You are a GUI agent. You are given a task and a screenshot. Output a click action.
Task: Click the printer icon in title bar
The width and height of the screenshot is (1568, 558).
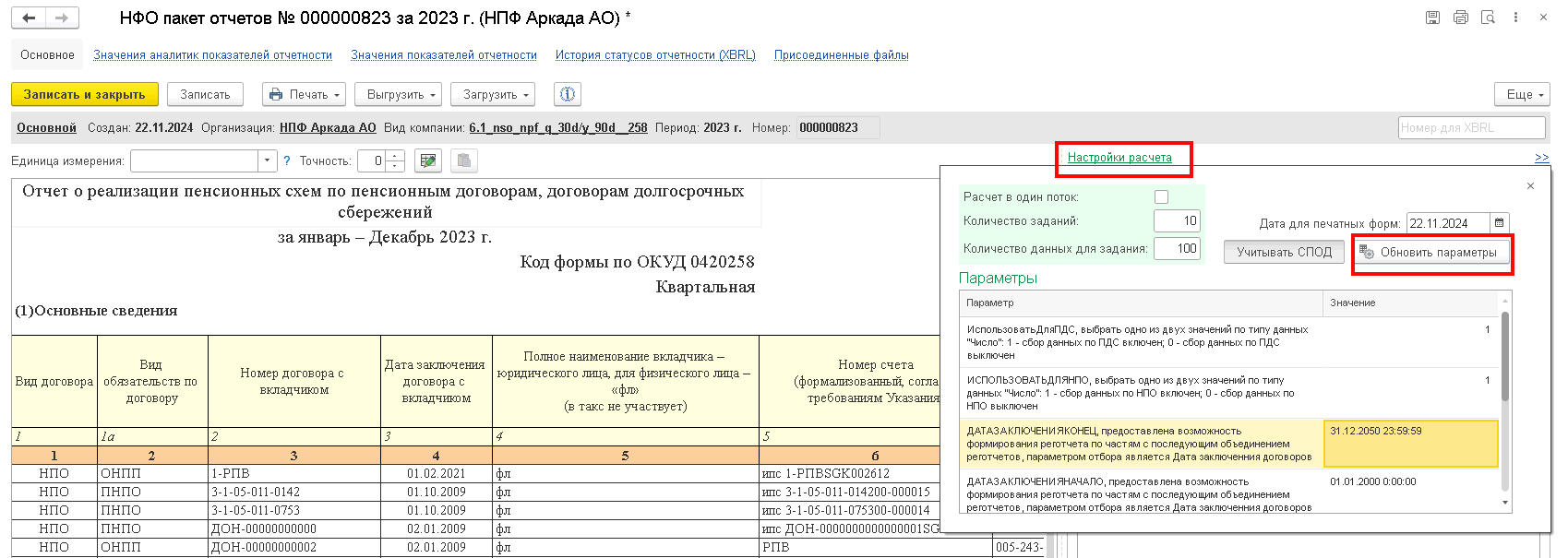(x=1460, y=18)
